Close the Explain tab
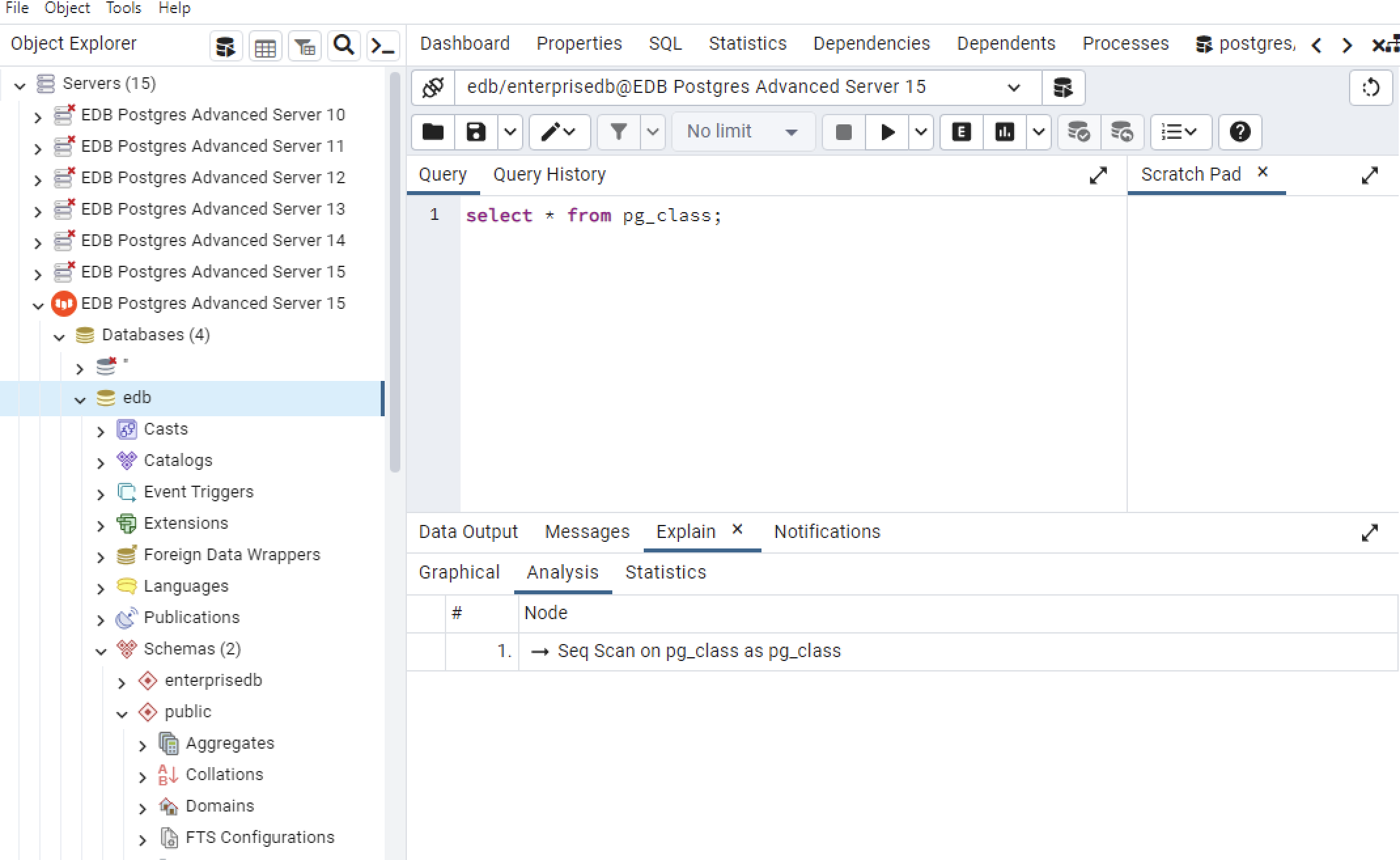1400x860 pixels. pyautogui.click(x=737, y=529)
